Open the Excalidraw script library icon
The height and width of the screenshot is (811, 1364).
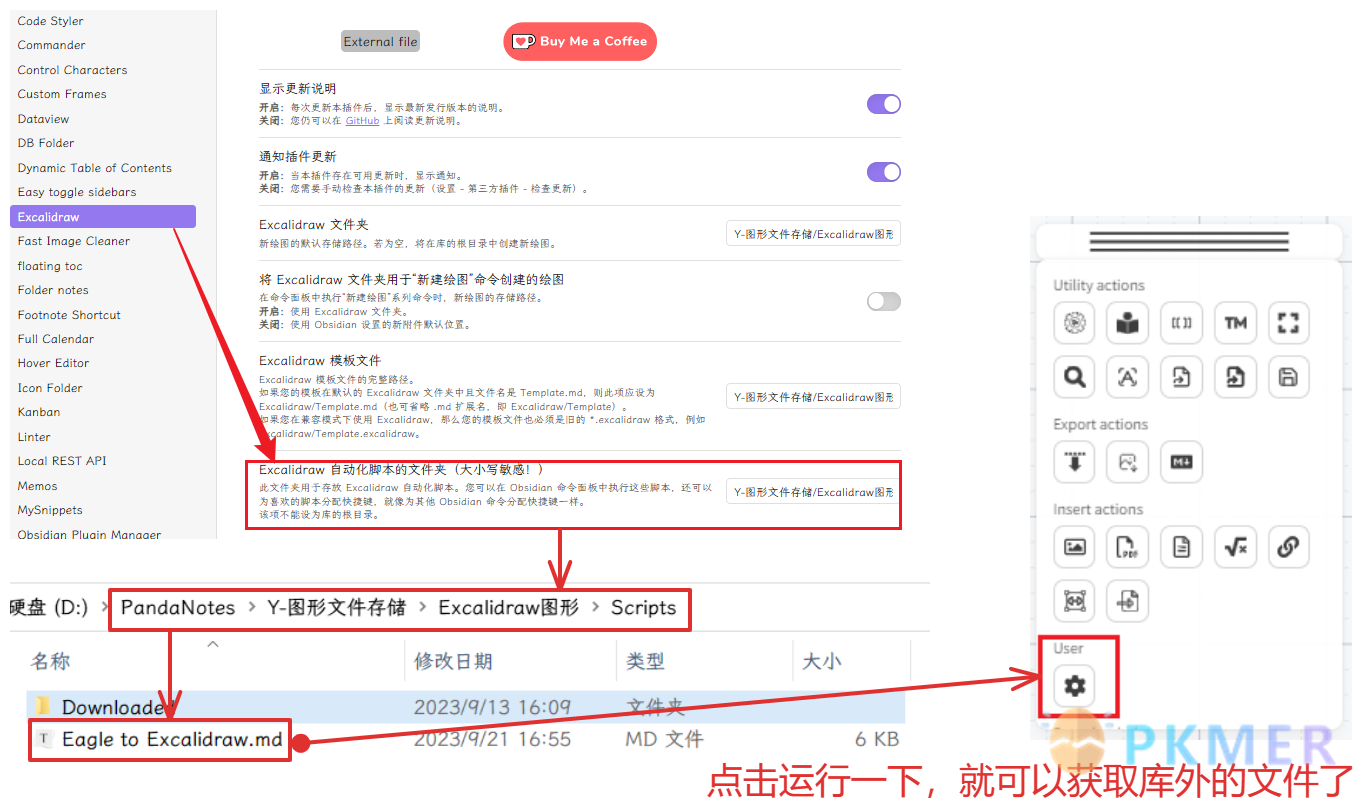point(1075,323)
